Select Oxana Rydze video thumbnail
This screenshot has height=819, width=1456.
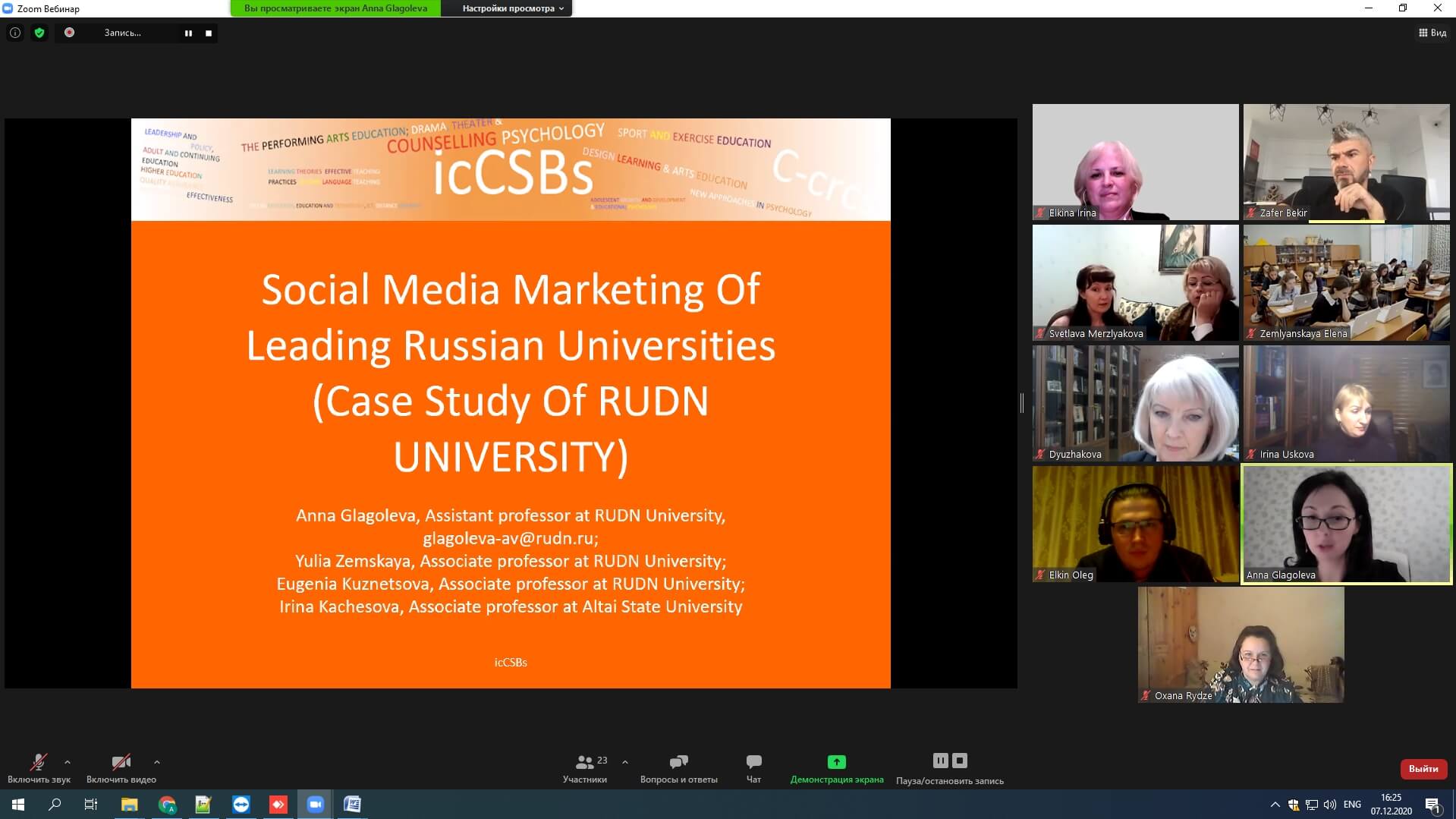click(x=1241, y=644)
